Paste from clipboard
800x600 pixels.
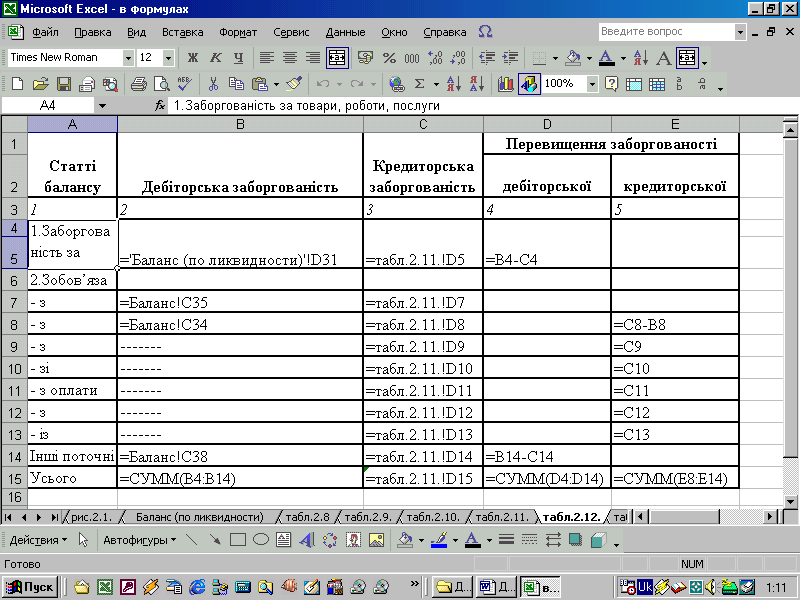(x=260, y=84)
